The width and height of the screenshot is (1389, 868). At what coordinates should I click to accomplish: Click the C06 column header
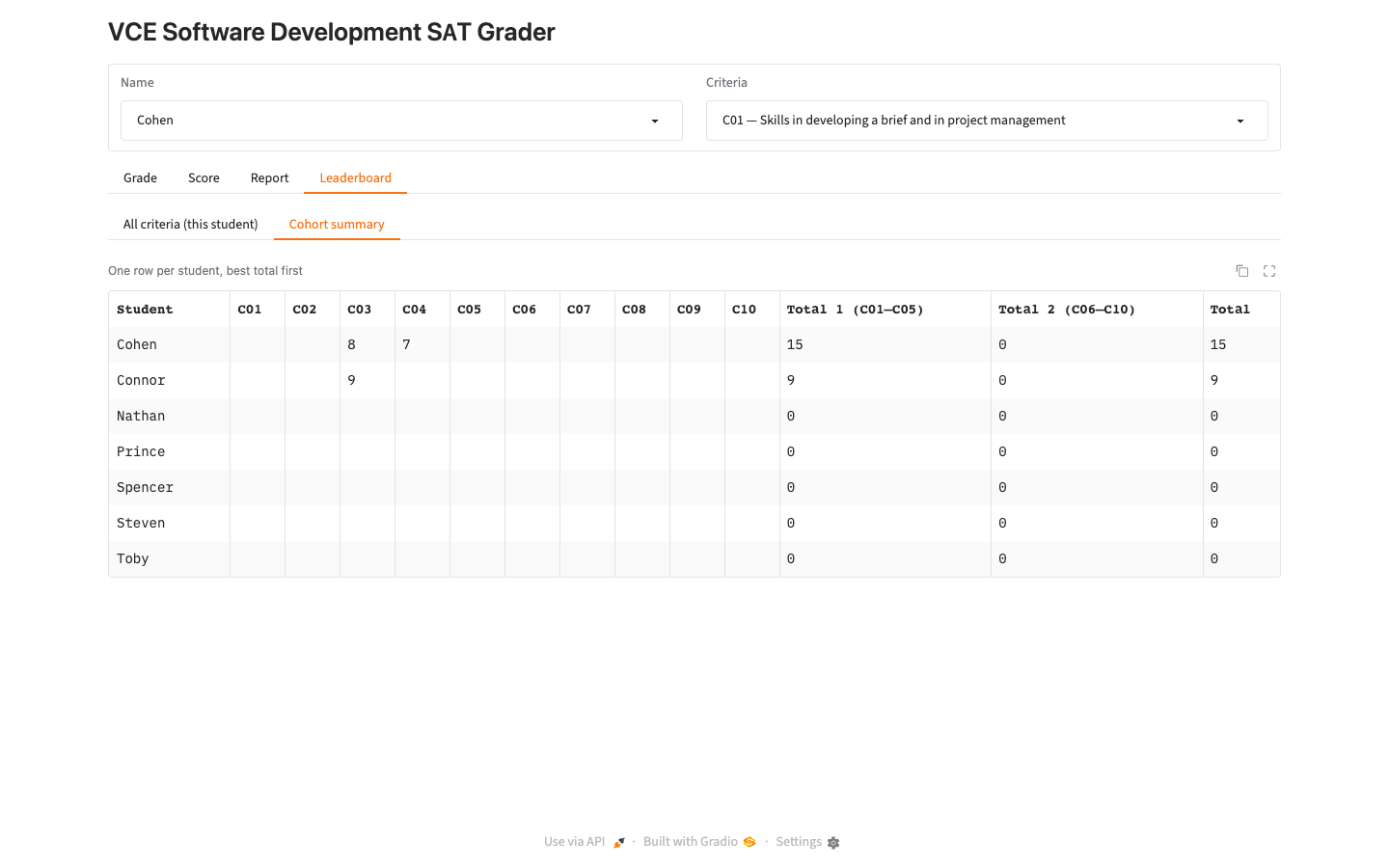(x=532, y=310)
